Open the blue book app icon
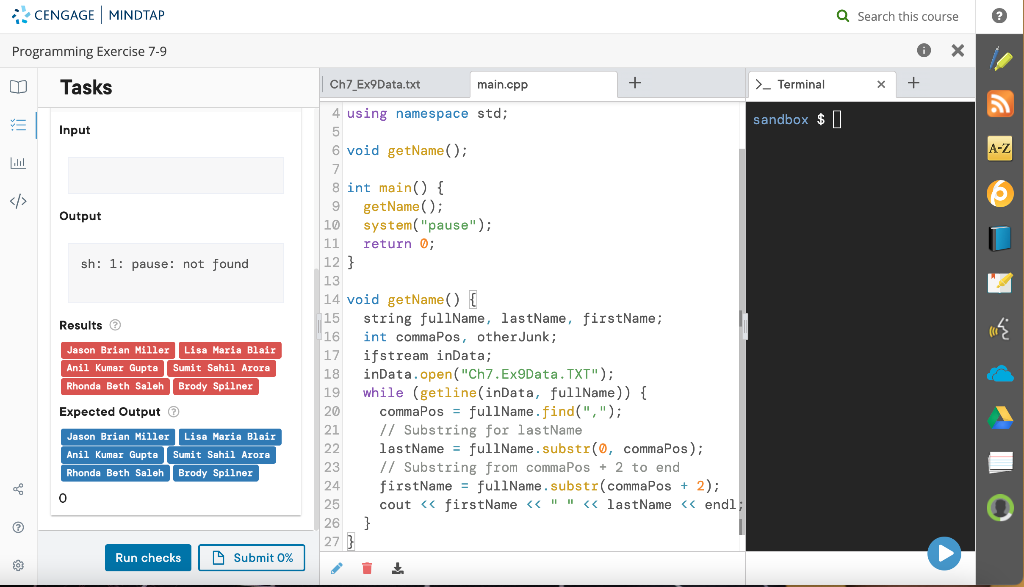 (1000, 238)
